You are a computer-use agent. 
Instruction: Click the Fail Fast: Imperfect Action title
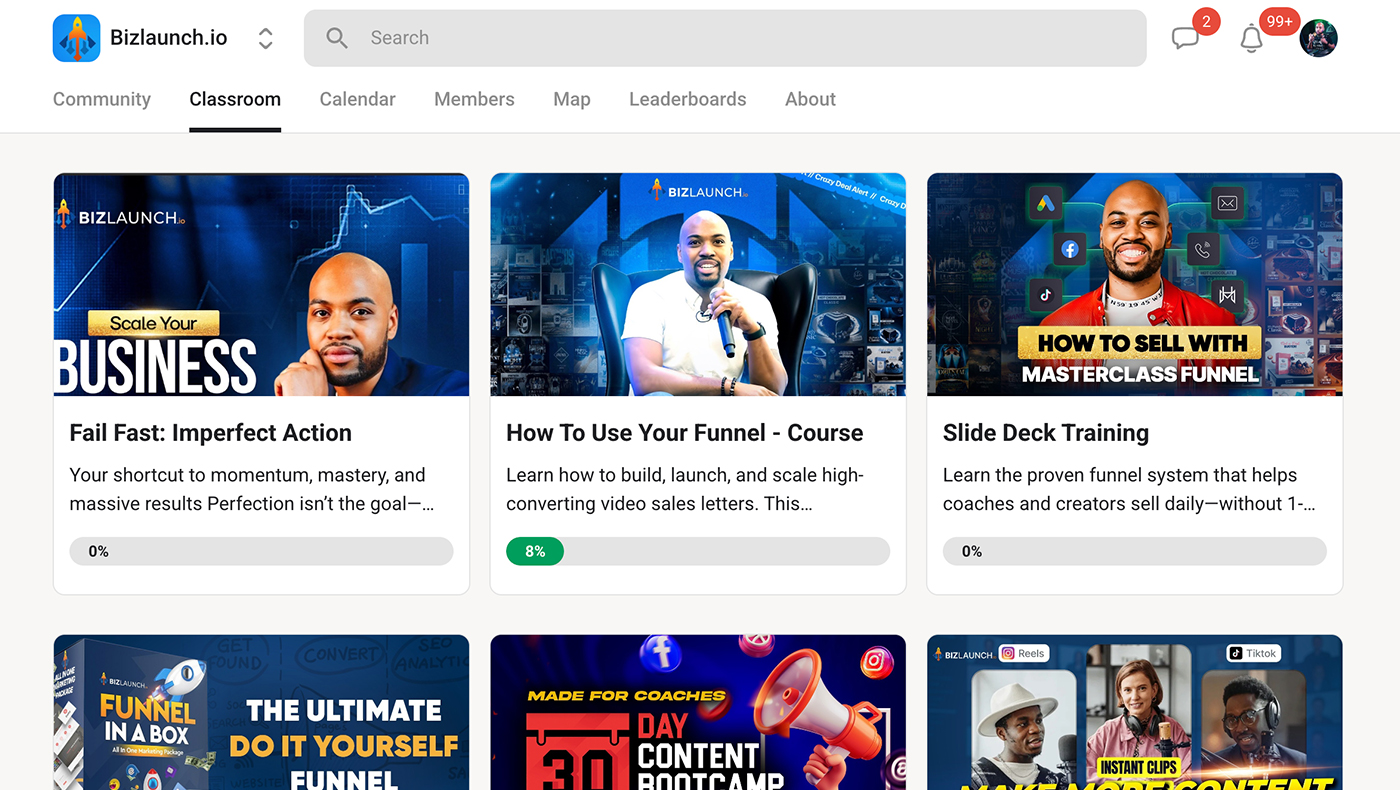coord(211,433)
